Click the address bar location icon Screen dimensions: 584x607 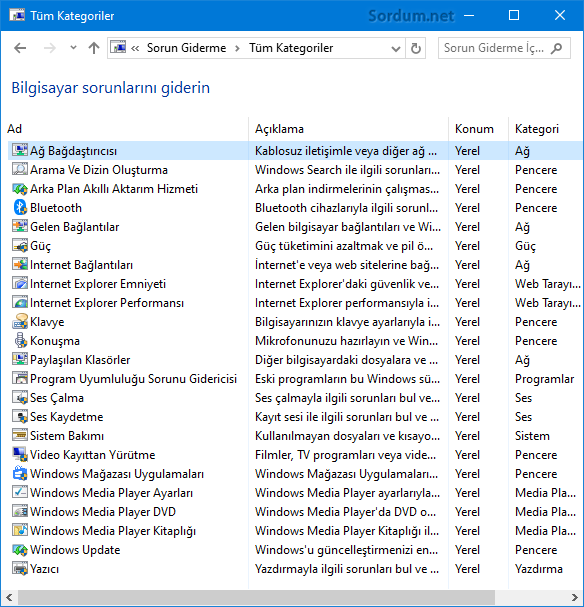(x=118, y=48)
